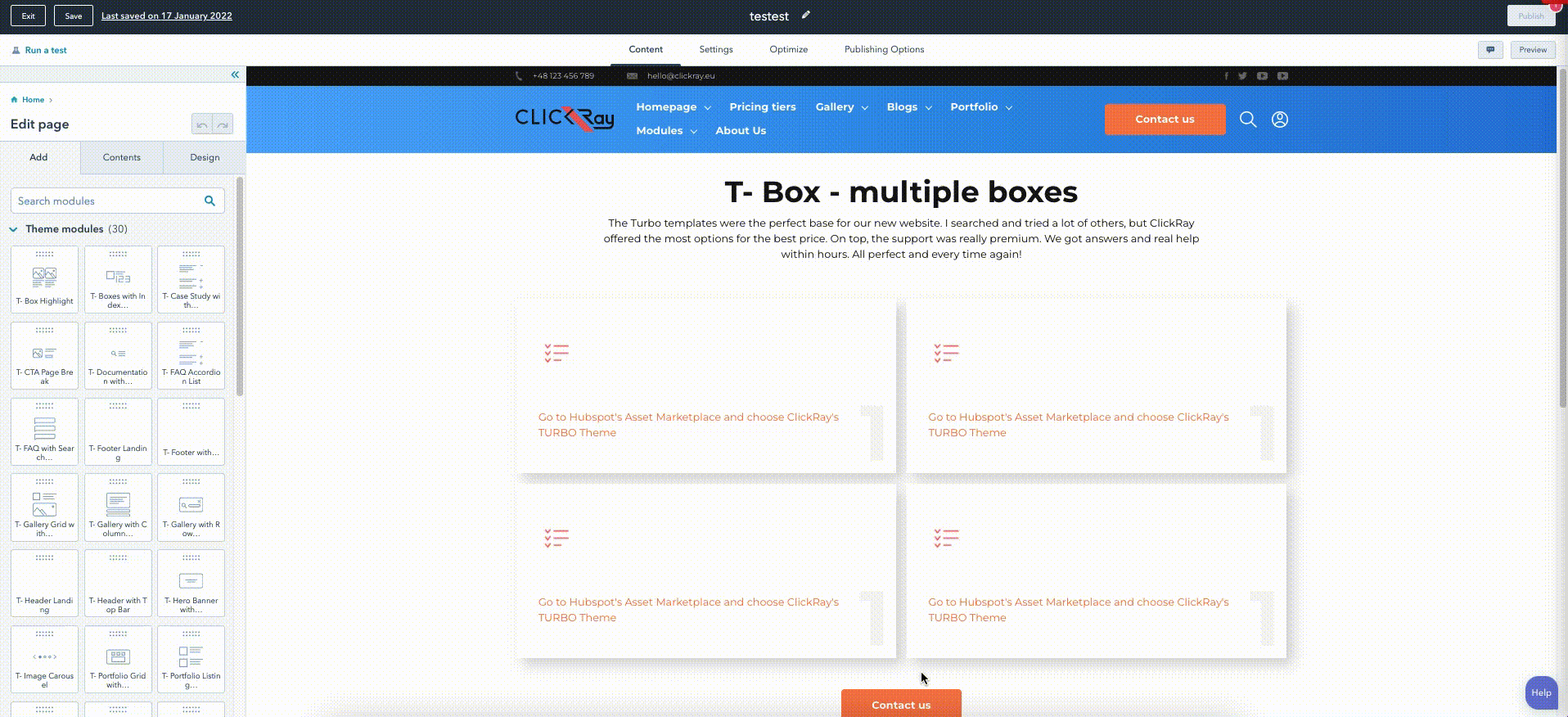The image size is (1568, 717).
Task: Click the +48 123 456 789 phone number
Action: [563, 76]
